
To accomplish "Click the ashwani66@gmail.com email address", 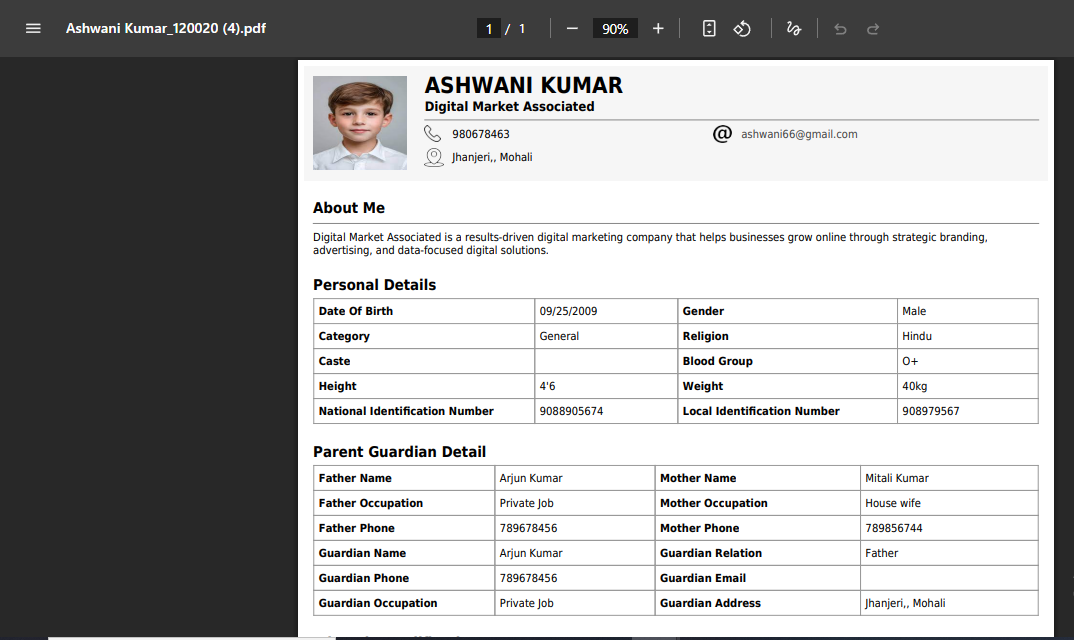I will [x=799, y=134].
